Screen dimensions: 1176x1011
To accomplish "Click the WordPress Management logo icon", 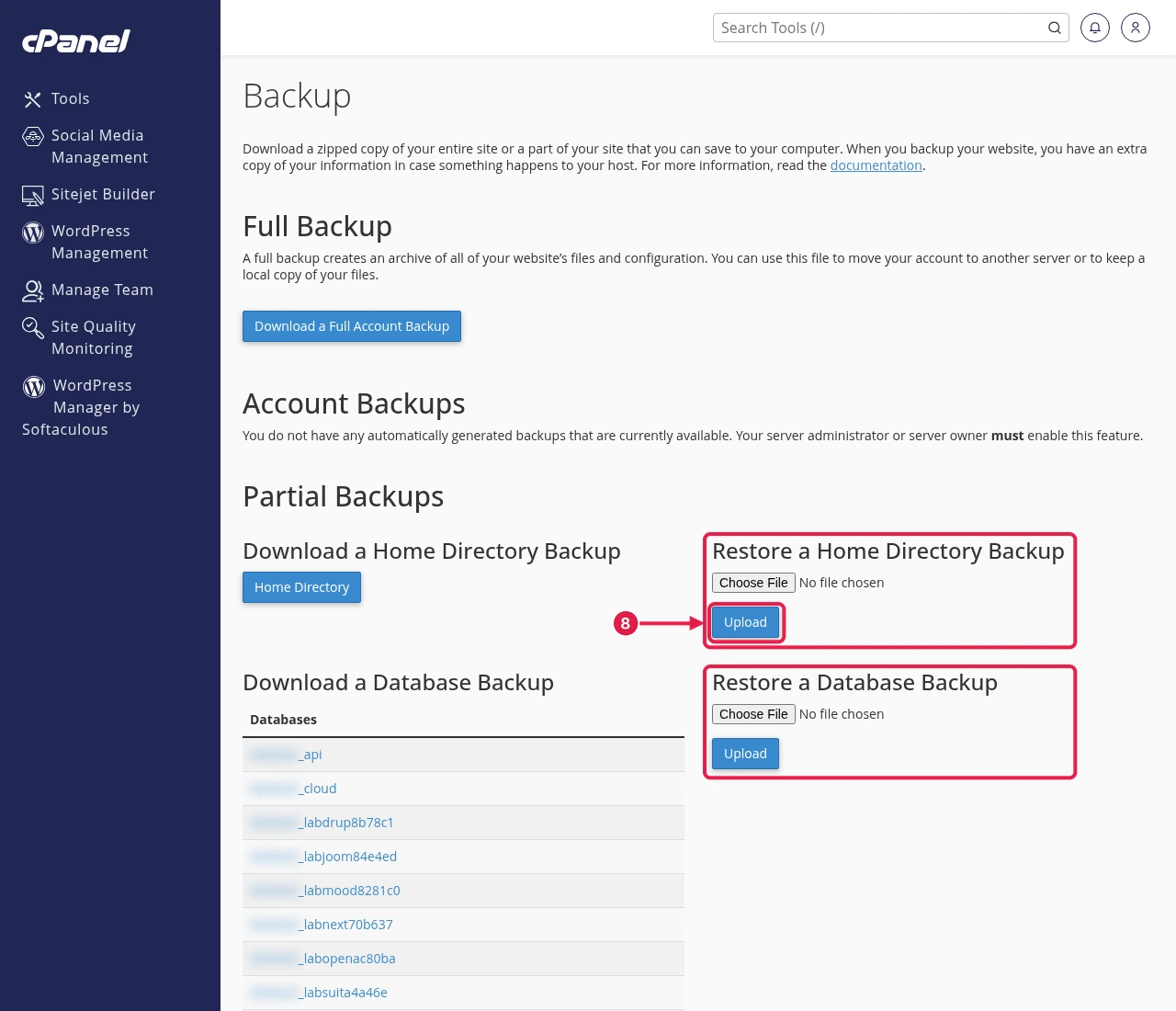I will coord(33,233).
